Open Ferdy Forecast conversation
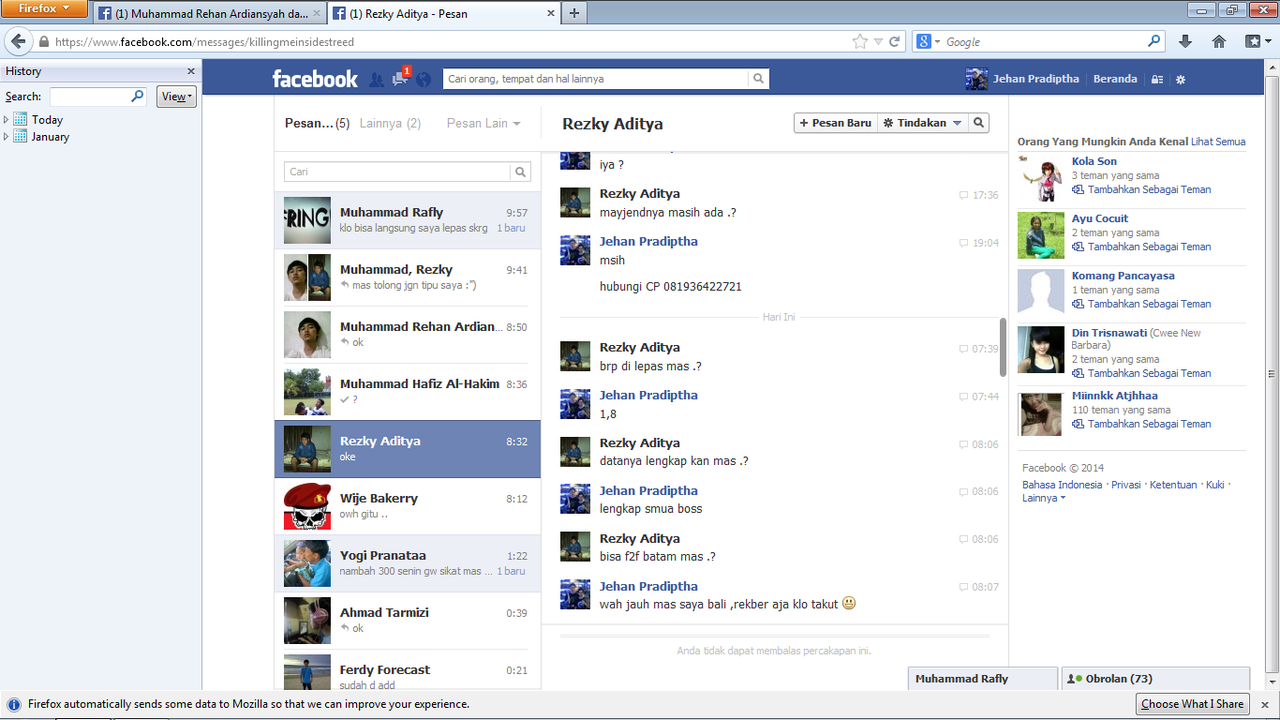The image size is (1280, 720). click(407, 670)
